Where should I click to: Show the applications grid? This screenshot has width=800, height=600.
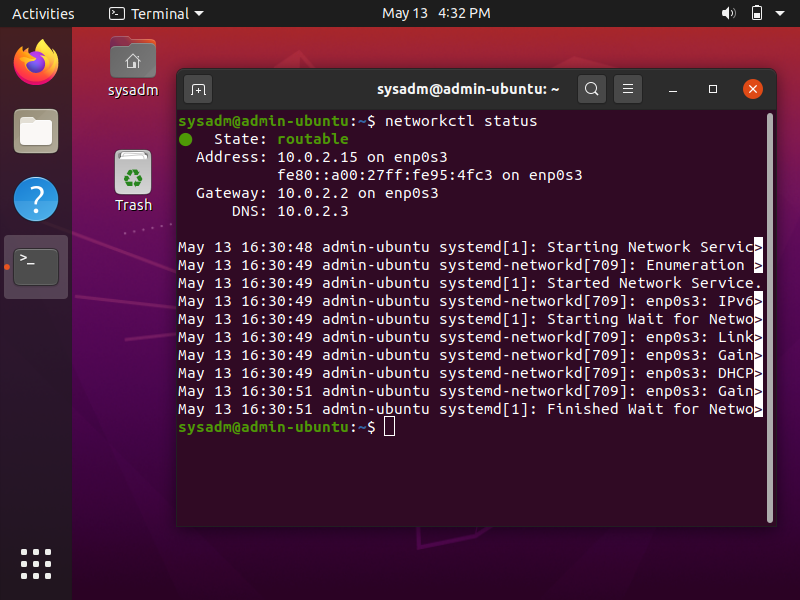point(36,564)
